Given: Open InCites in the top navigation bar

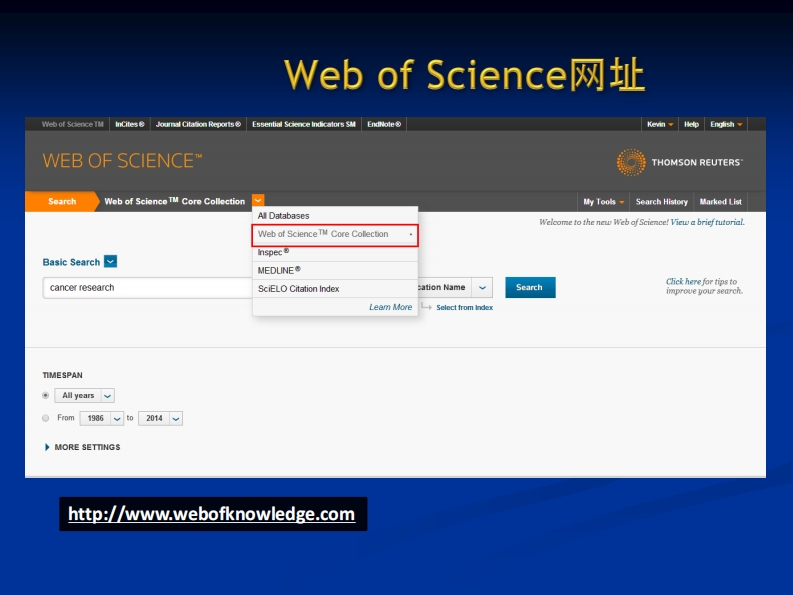Looking at the screenshot, I should 129,124.
